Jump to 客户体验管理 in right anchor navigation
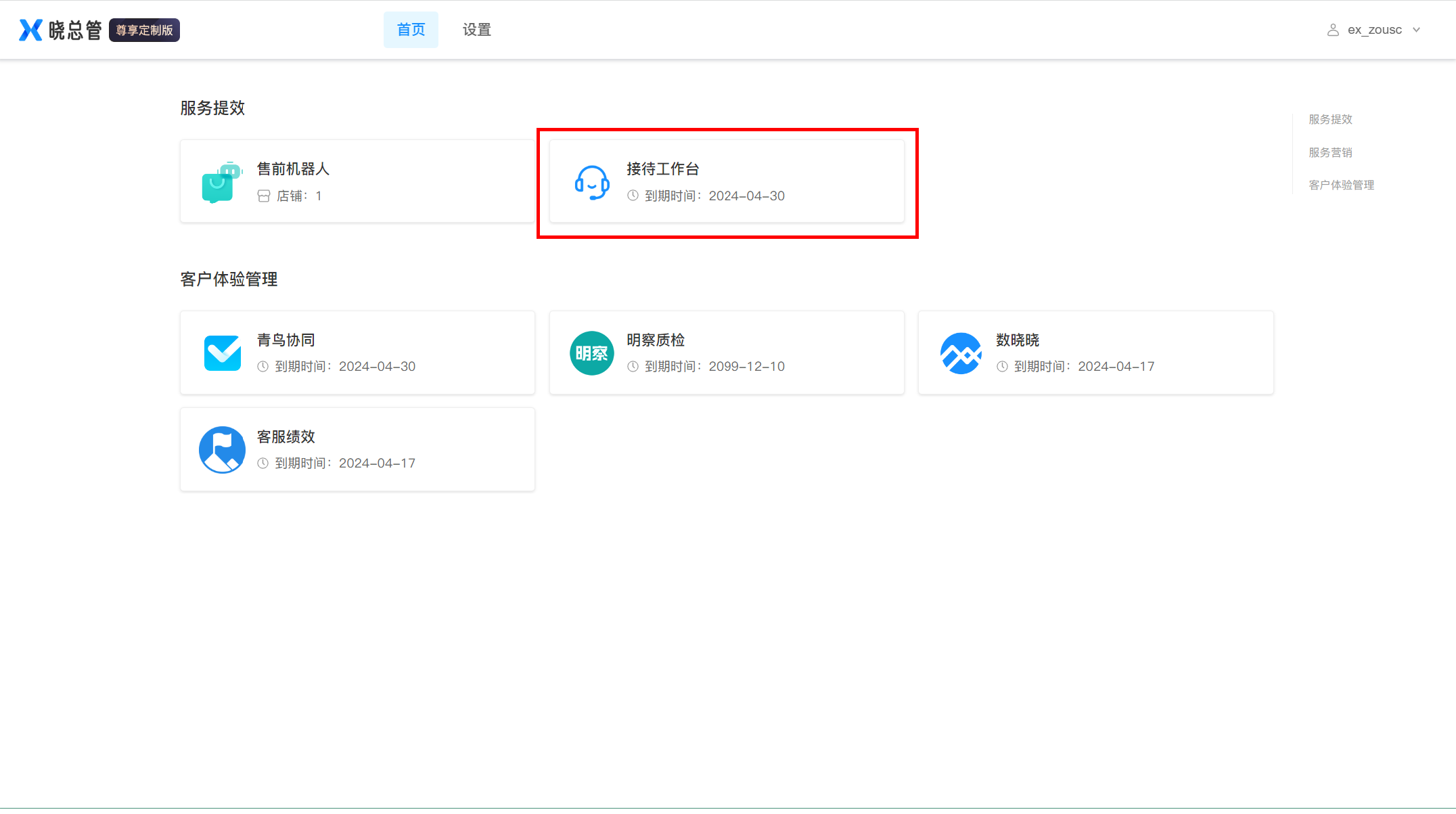Image resolution: width=1456 pixels, height=814 pixels. coord(1341,185)
